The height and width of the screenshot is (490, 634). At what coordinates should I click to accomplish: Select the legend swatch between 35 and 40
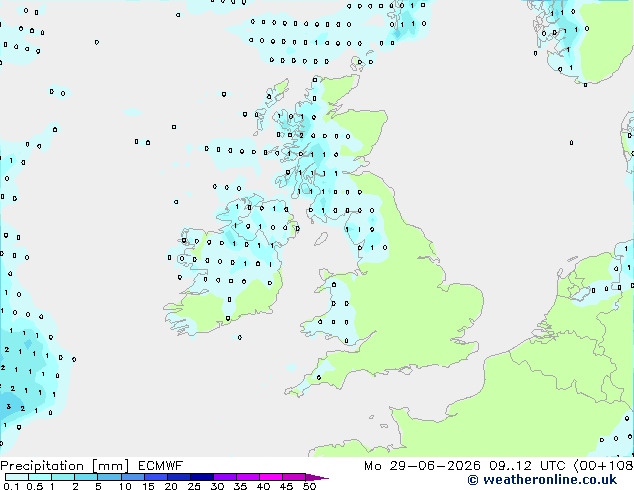(x=248, y=477)
